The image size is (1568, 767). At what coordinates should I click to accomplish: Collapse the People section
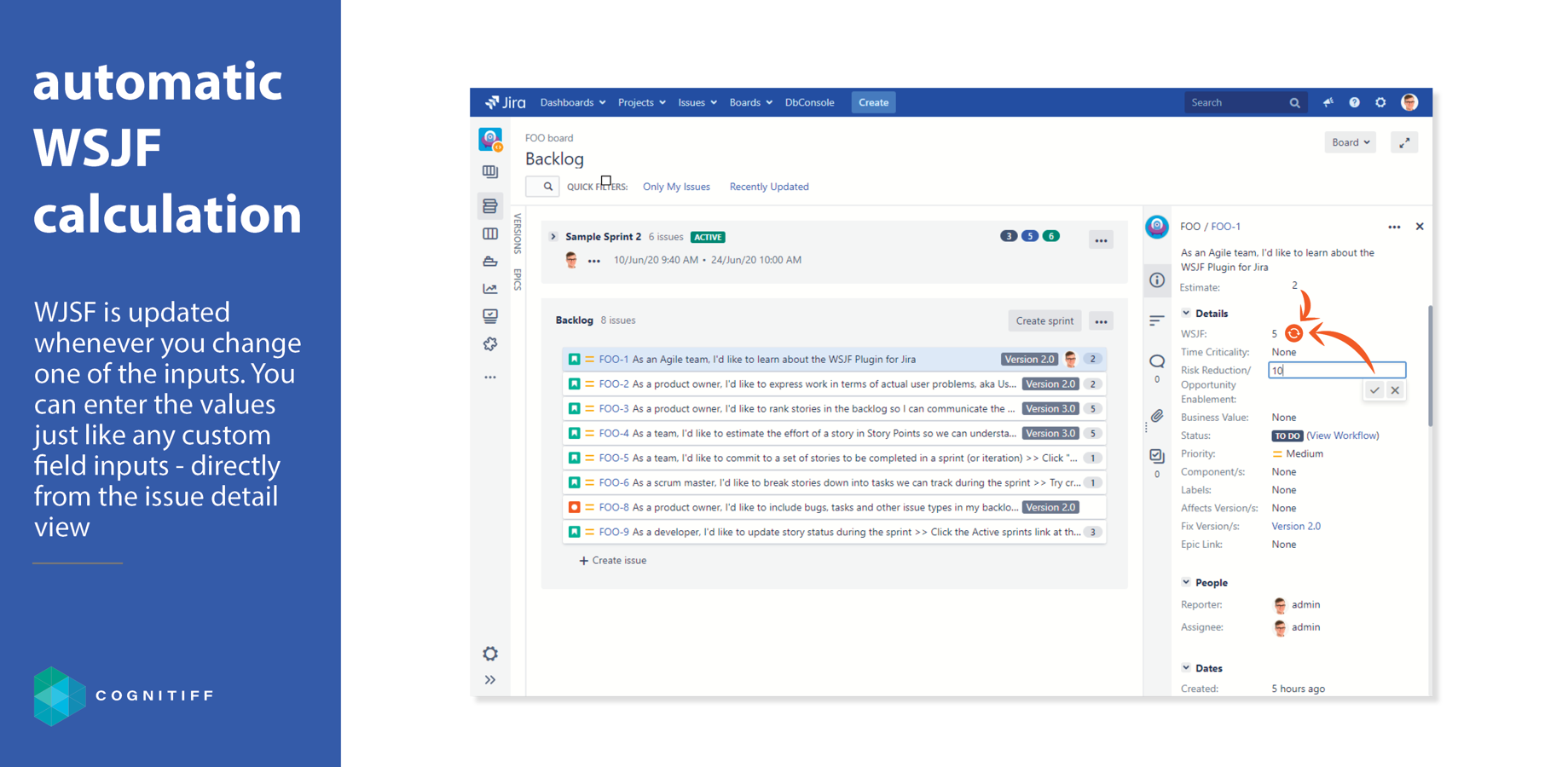[x=1185, y=583]
